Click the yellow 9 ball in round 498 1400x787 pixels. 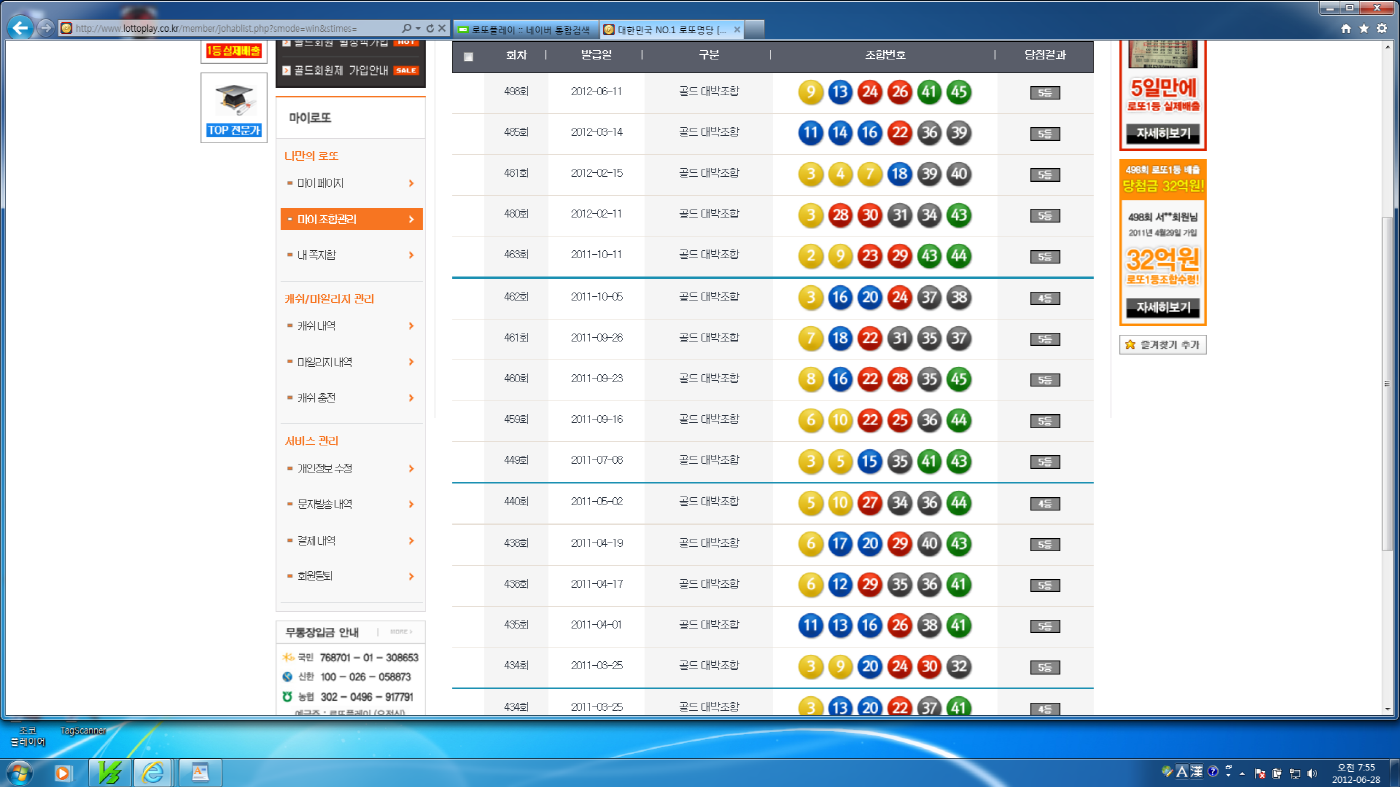pos(811,93)
